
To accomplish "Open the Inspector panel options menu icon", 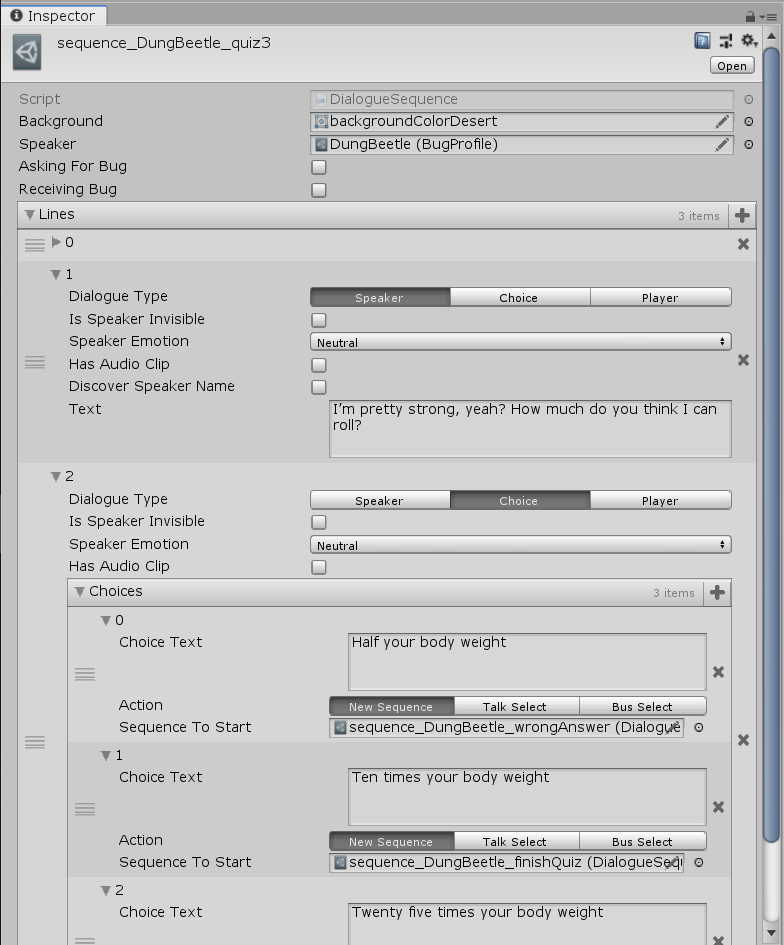I will pos(769,17).
